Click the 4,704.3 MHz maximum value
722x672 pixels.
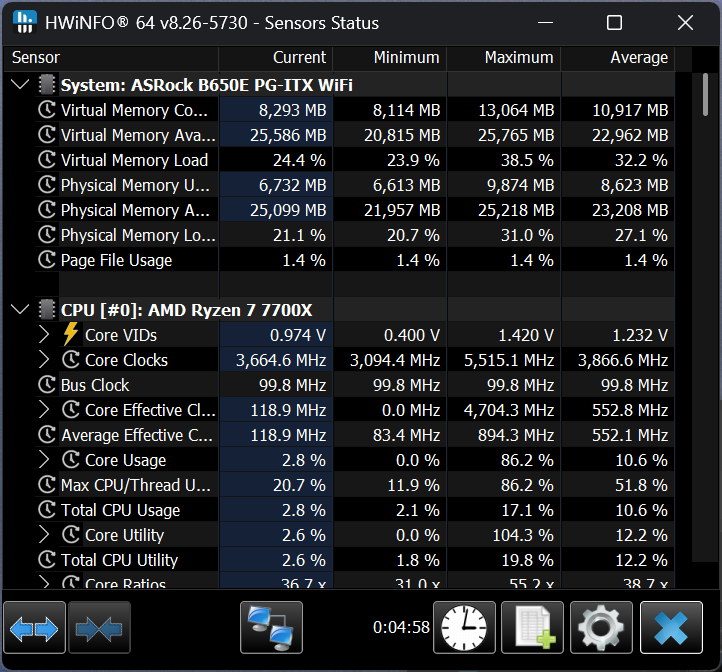[509, 410]
